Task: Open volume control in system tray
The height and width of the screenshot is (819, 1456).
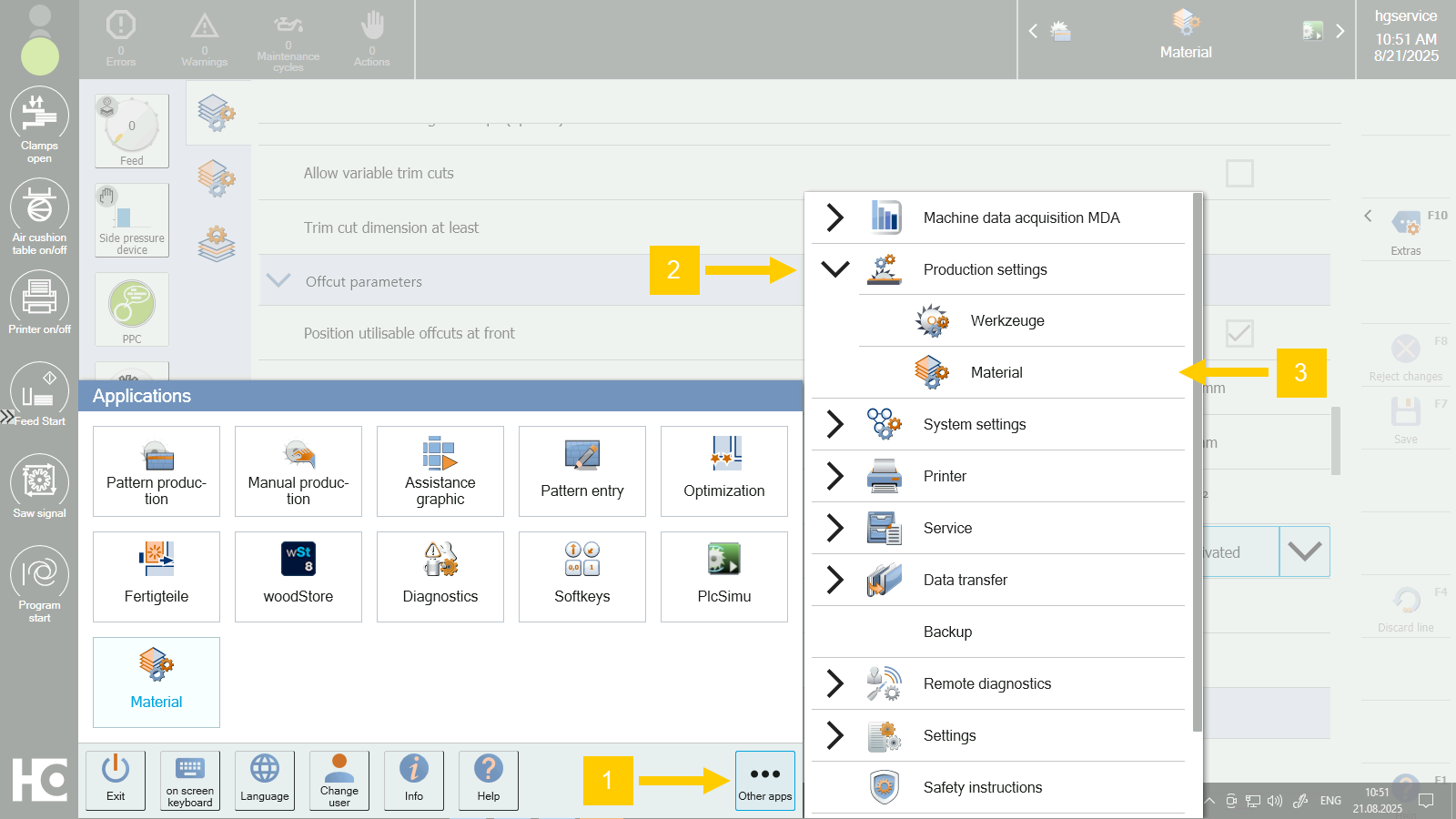Action: tap(1275, 801)
